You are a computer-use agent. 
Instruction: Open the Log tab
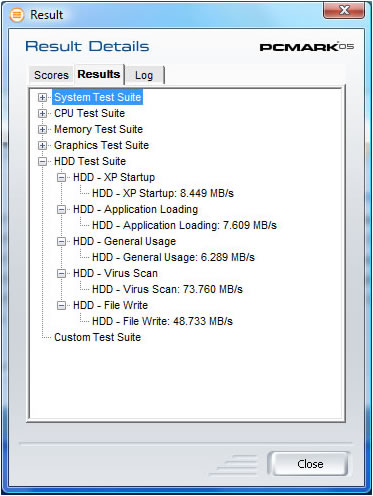(x=144, y=75)
